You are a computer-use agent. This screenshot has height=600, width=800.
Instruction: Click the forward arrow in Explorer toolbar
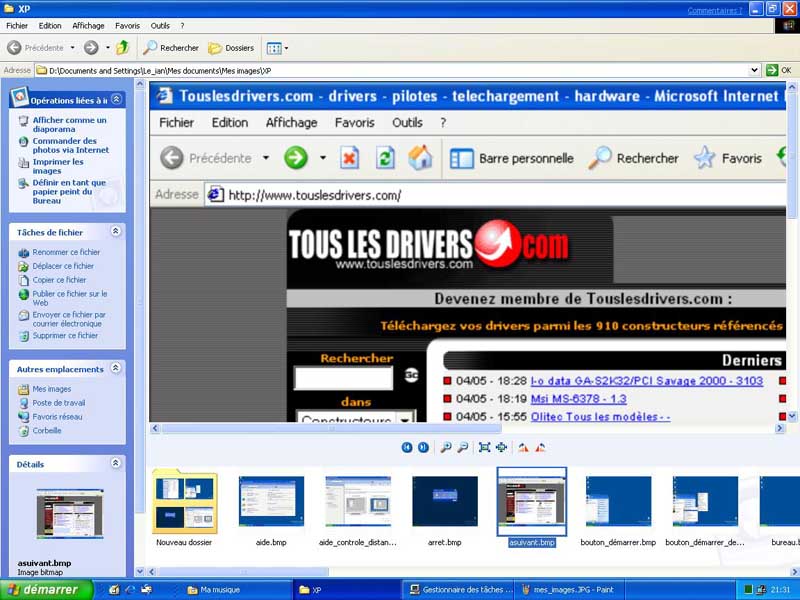click(91, 48)
